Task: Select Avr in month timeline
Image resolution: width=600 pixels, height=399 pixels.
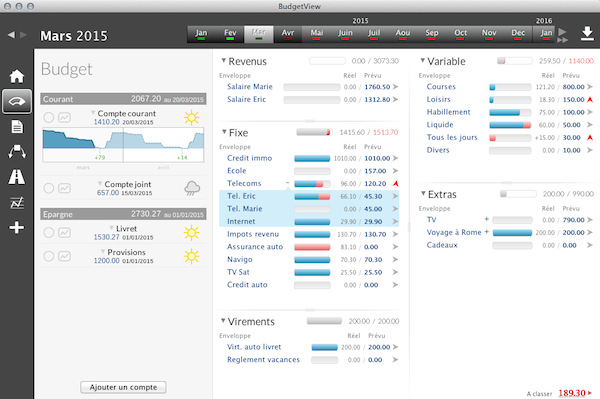Action: click(x=288, y=34)
